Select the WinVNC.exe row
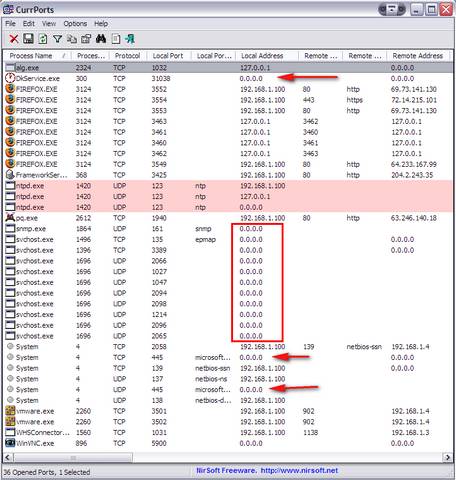 pos(228,443)
